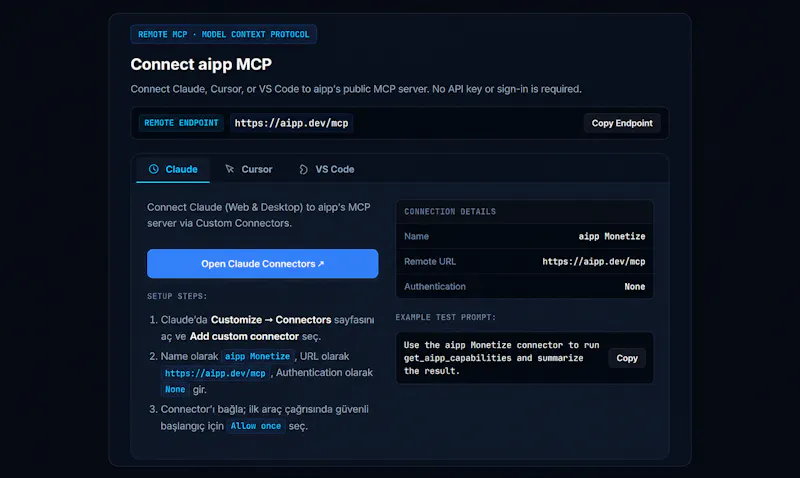
Task: Click the aipp Monetize name value
Action: (612, 236)
